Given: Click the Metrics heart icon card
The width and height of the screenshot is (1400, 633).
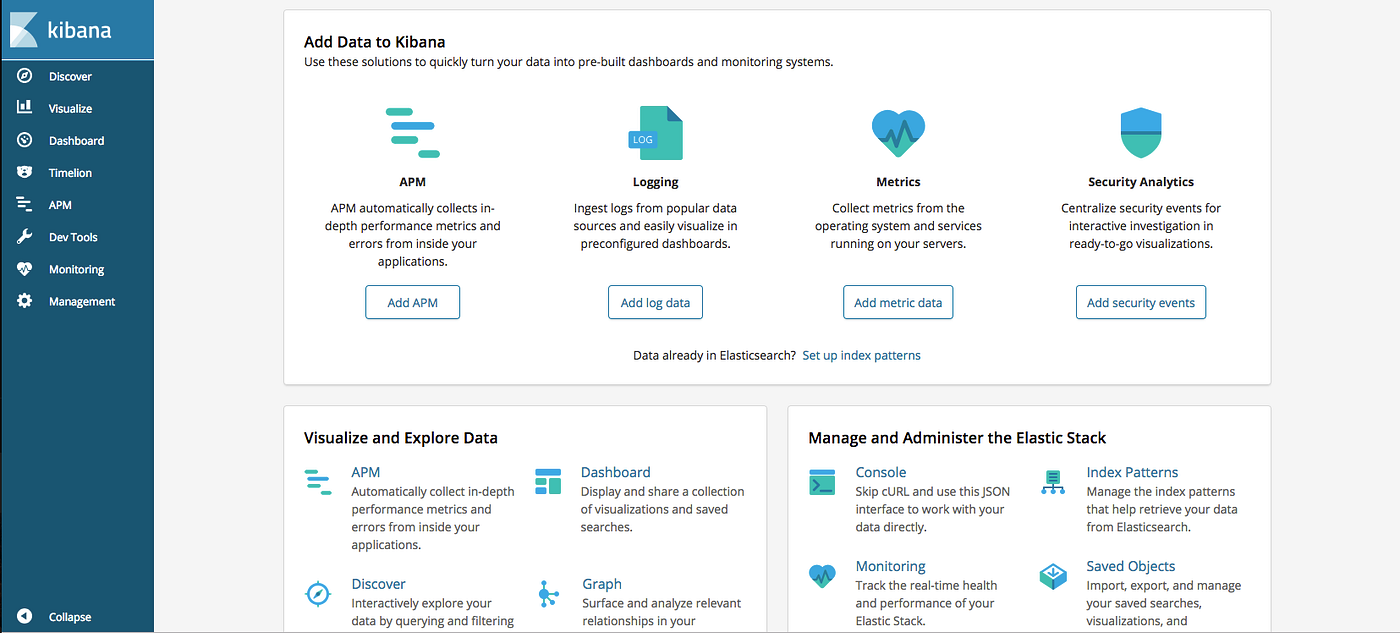Looking at the screenshot, I should point(897,131).
